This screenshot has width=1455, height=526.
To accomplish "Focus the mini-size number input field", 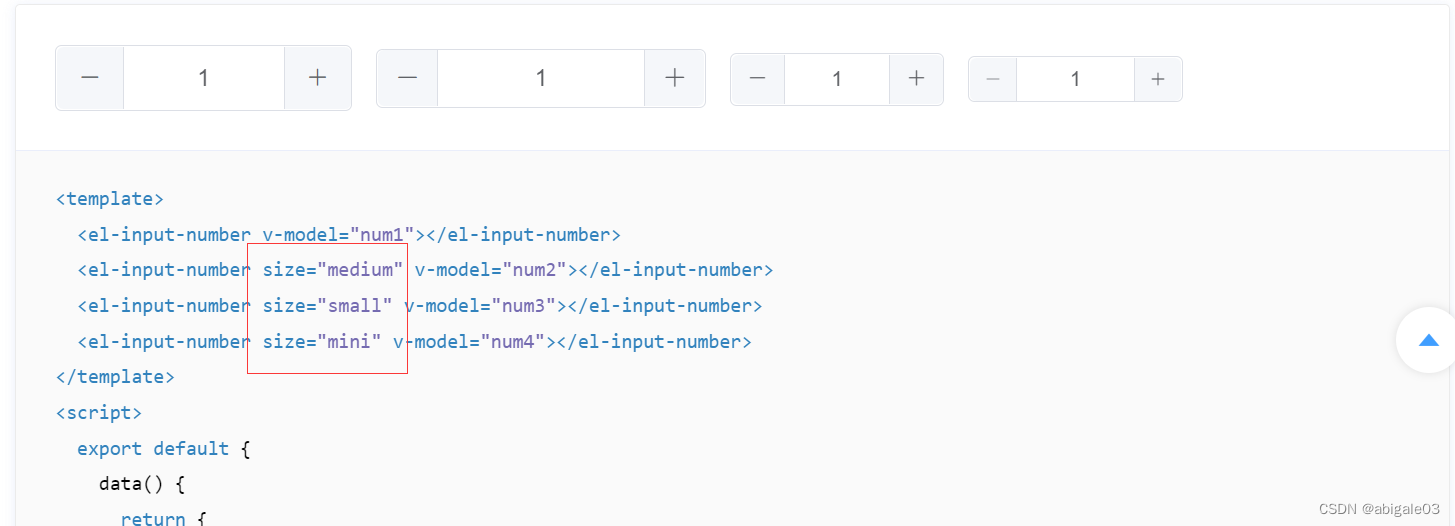I will tap(1076, 79).
